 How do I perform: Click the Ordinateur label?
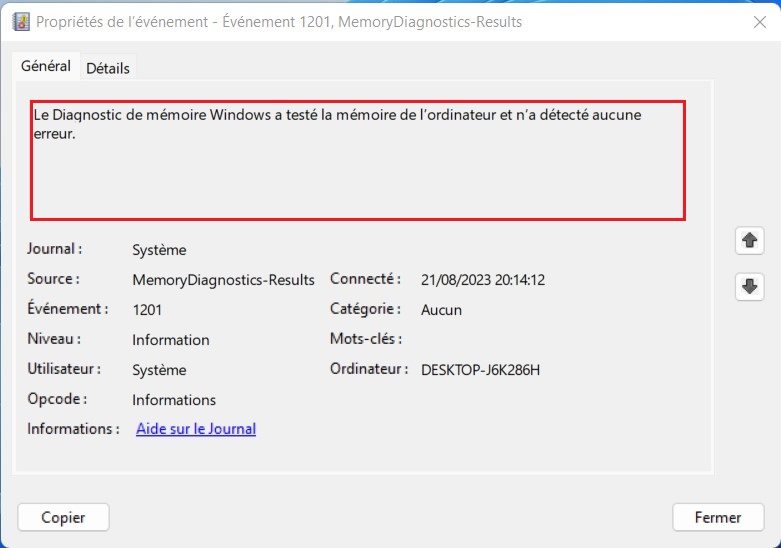[369, 369]
